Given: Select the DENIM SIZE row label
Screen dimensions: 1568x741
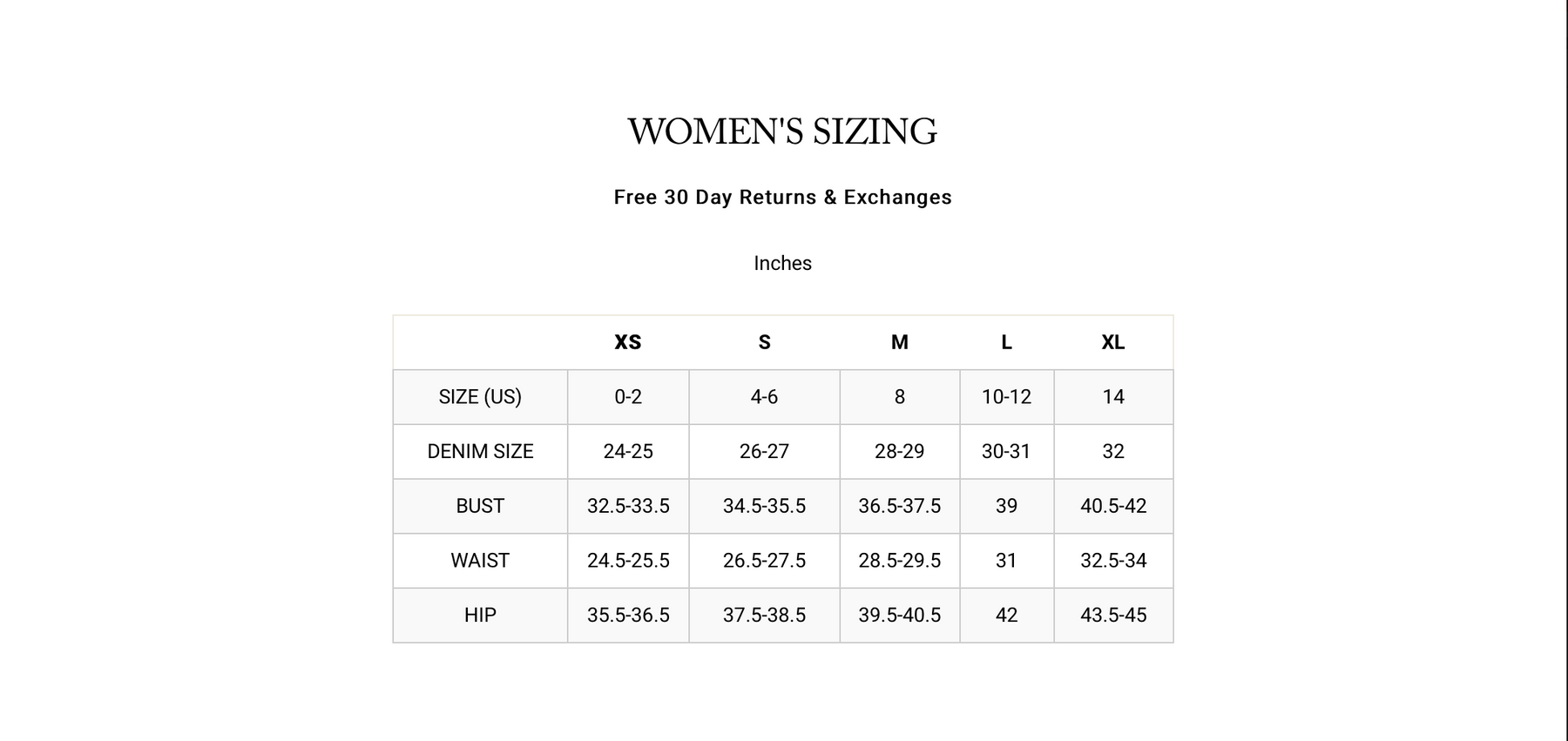Looking at the screenshot, I should (x=480, y=451).
